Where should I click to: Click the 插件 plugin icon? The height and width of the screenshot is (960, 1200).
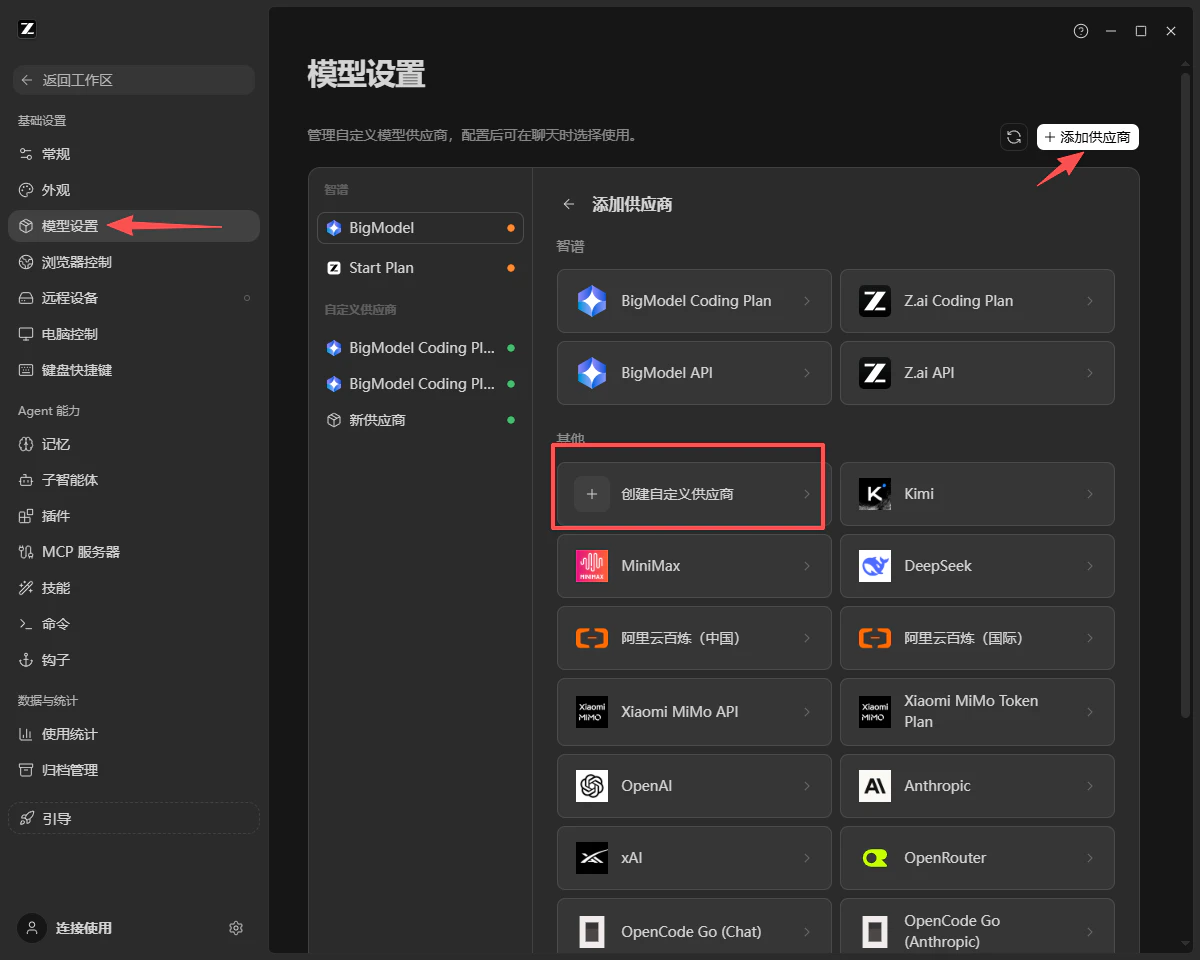pos(26,516)
